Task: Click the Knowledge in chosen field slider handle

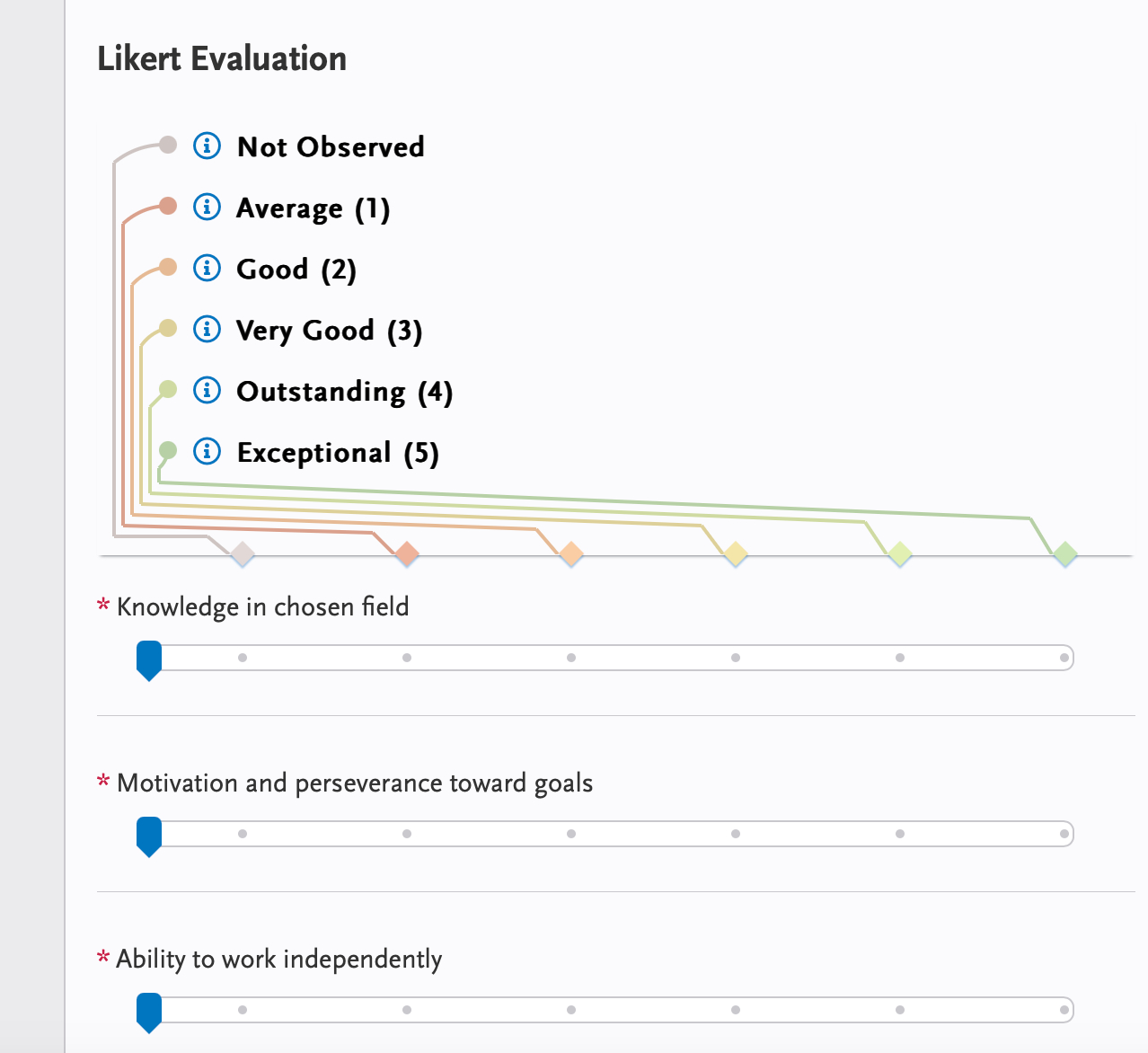Action: (149, 659)
